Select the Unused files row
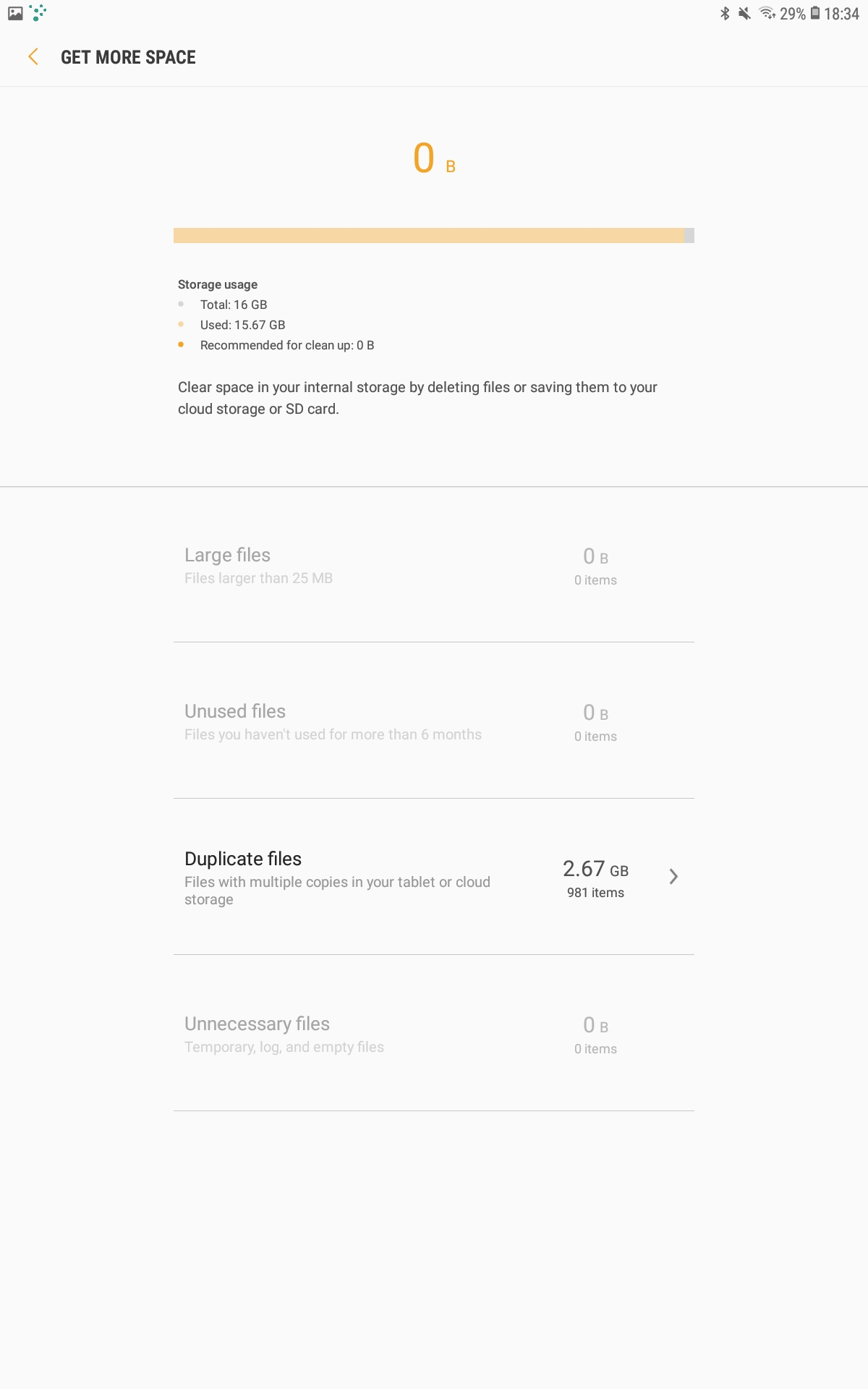The width and height of the screenshot is (868, 1389). 434,721
